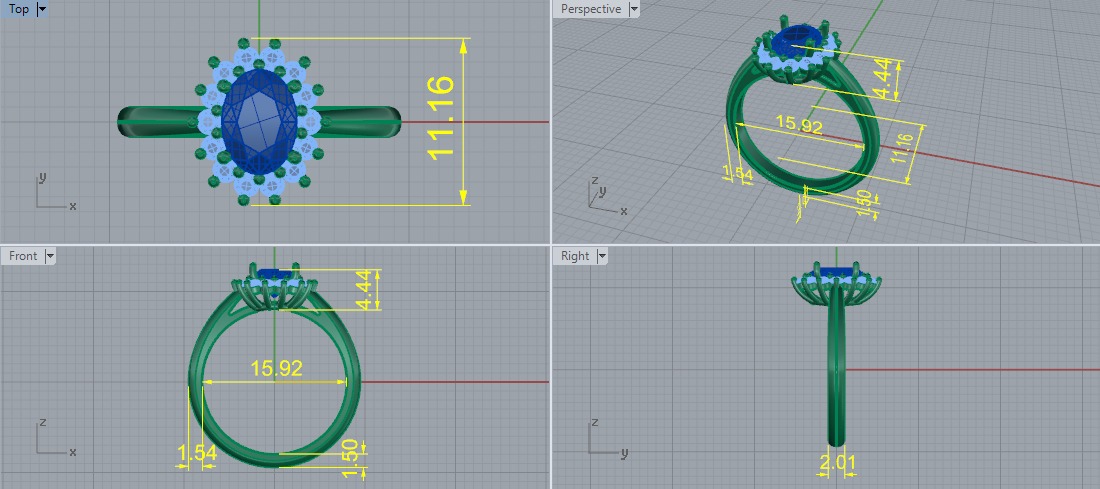The image size is (1100, 489).
Task: Activate the Top viewport title label
Action: click(x=19, y=9)
